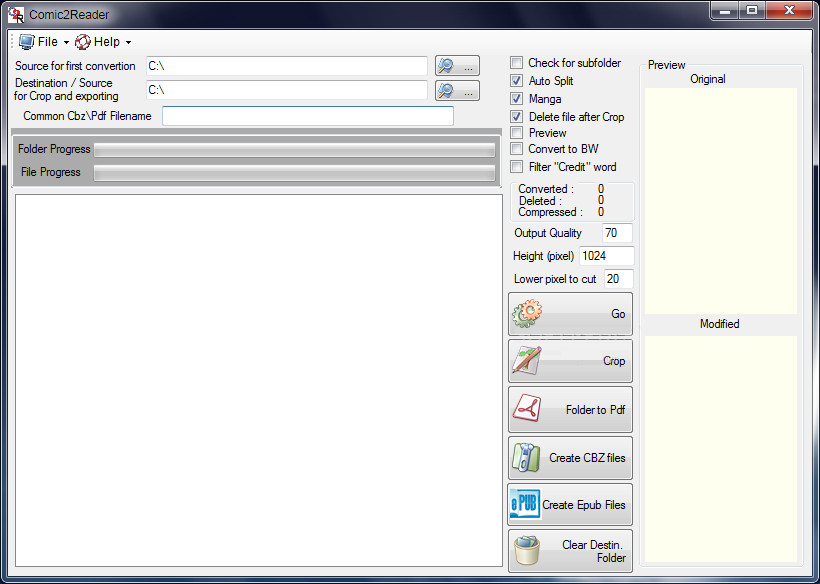Click the Common Cbz\Pdf Filename field
820x584 pixels.
[x=308, y=116]
